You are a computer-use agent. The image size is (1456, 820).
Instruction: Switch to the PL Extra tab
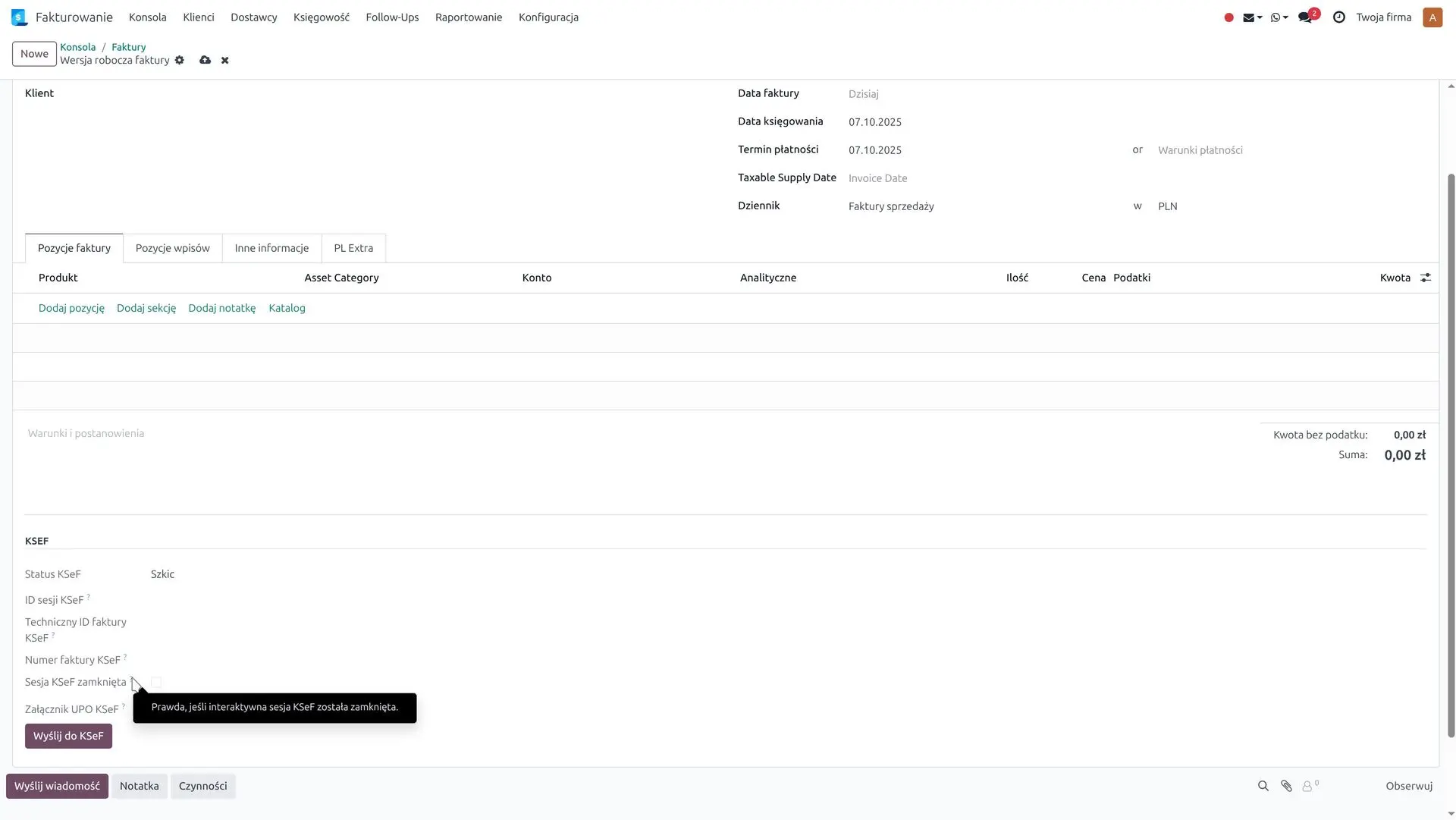pos(353,248)
